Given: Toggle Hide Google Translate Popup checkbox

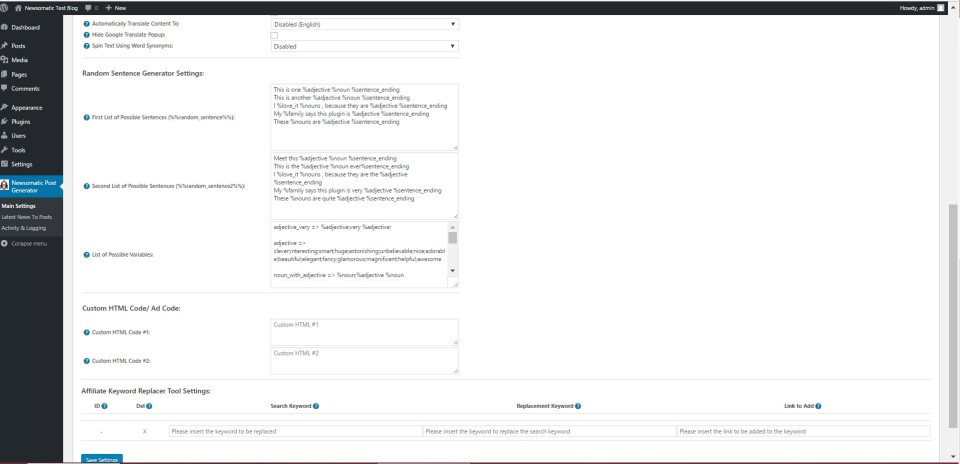Looking at the screenshot, I should [274, 35].
